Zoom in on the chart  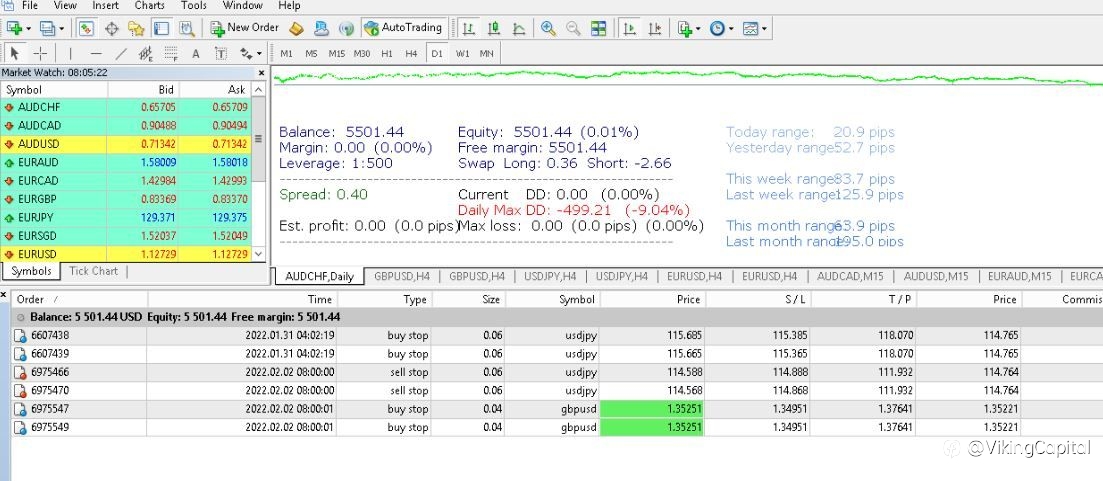tap(548, 28)
